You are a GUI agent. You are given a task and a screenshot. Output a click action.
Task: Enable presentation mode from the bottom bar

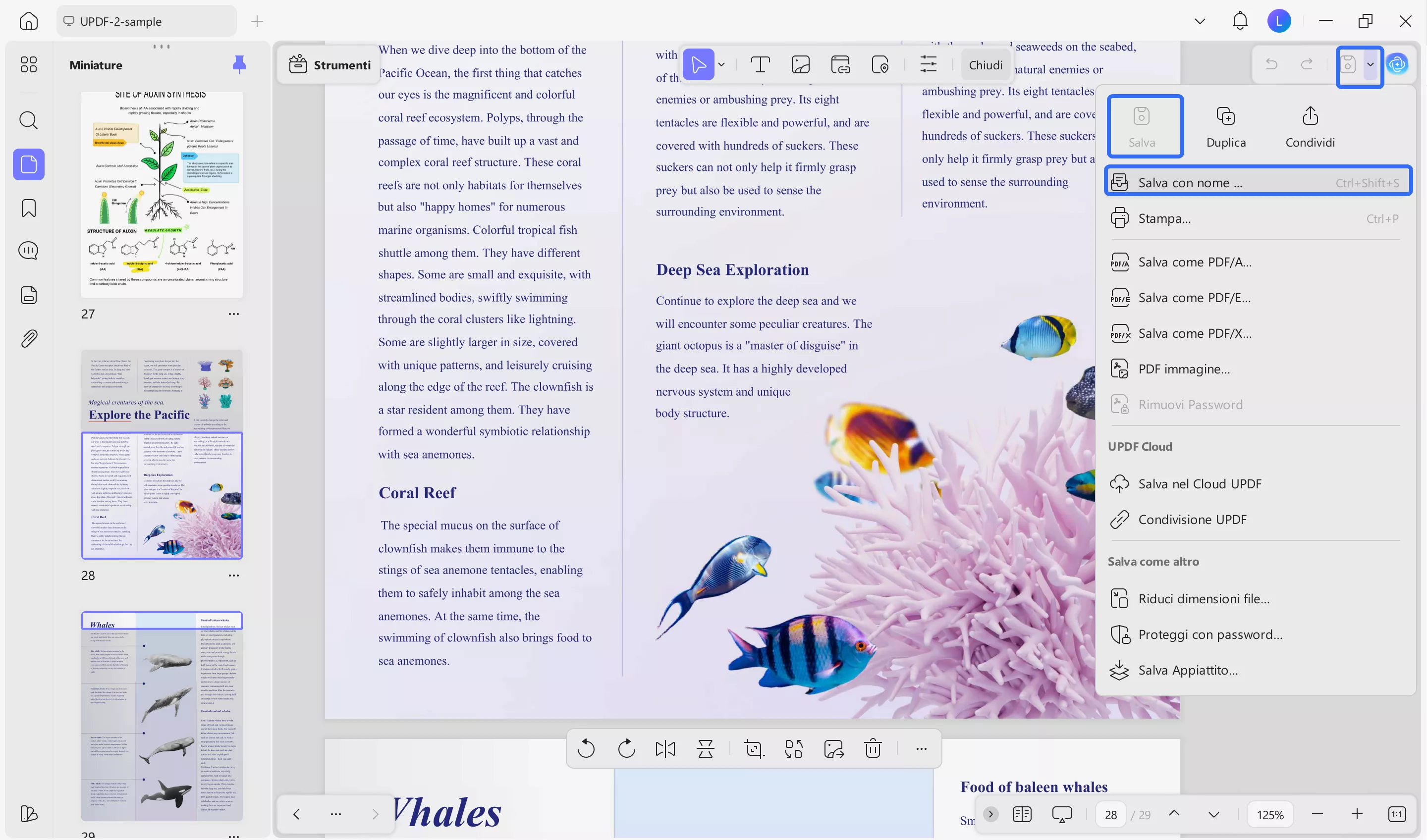point(1062,814)
